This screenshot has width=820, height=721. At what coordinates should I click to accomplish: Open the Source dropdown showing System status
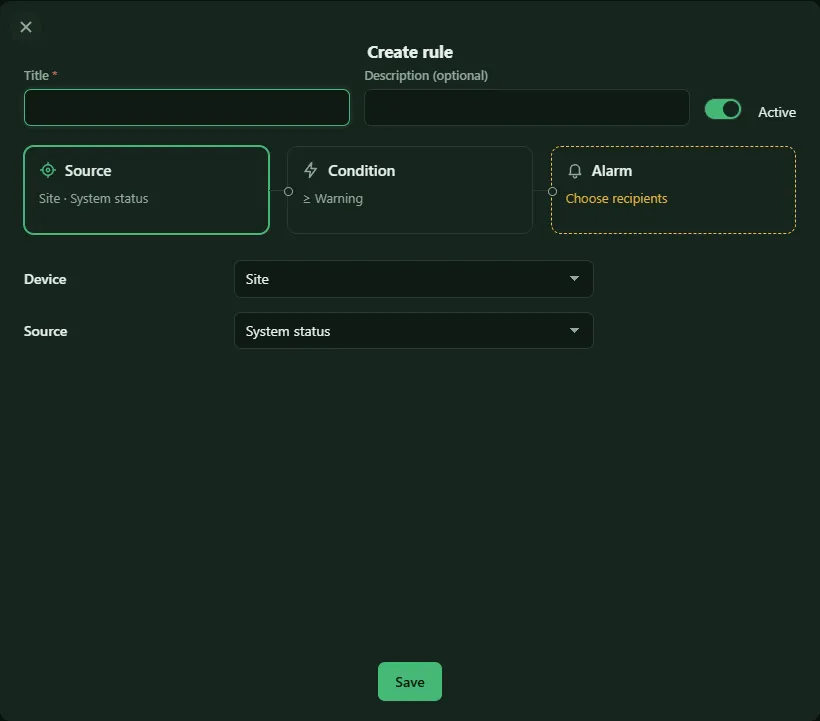[x=414, y=331]
